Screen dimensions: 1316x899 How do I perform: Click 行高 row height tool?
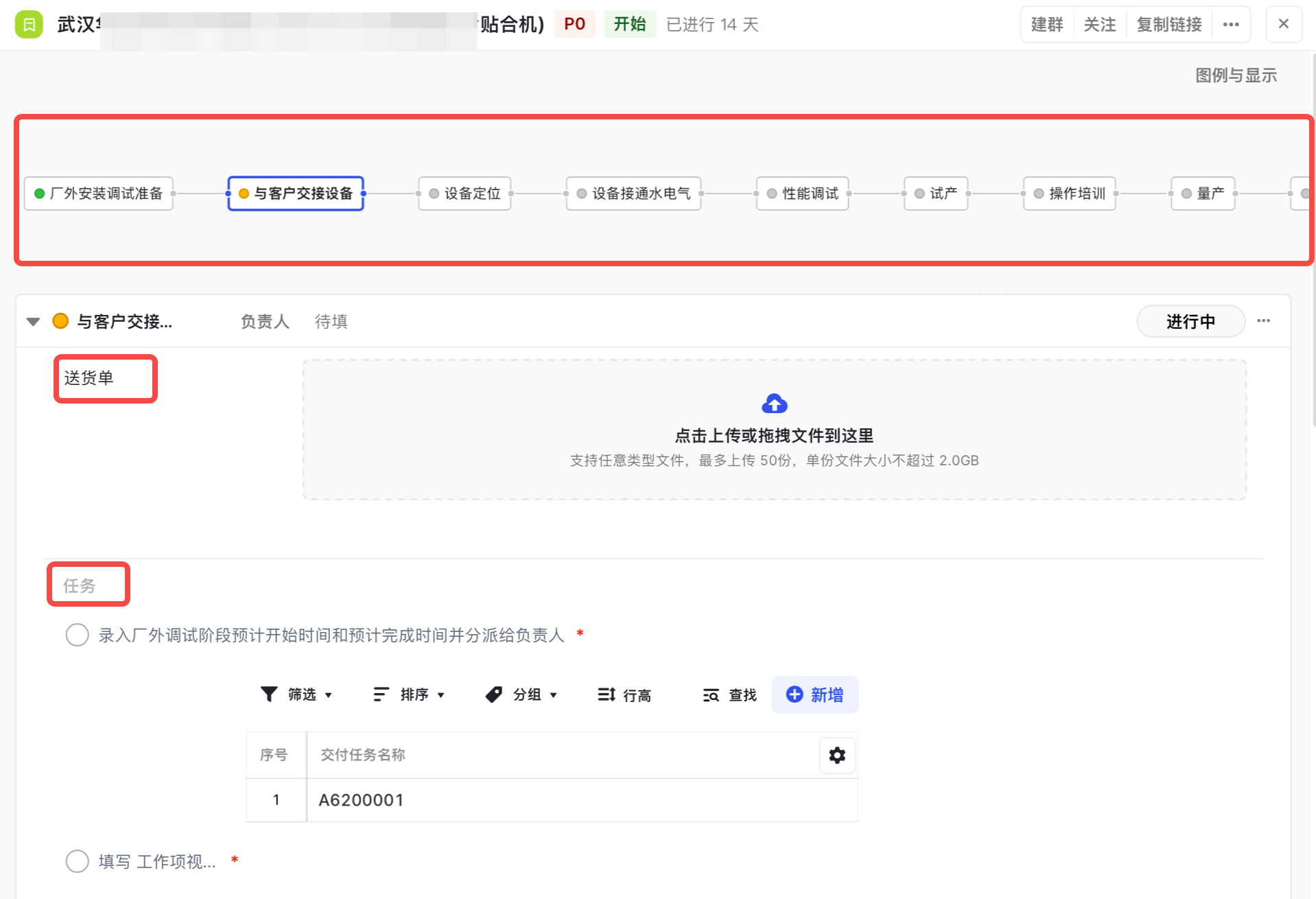624,695
